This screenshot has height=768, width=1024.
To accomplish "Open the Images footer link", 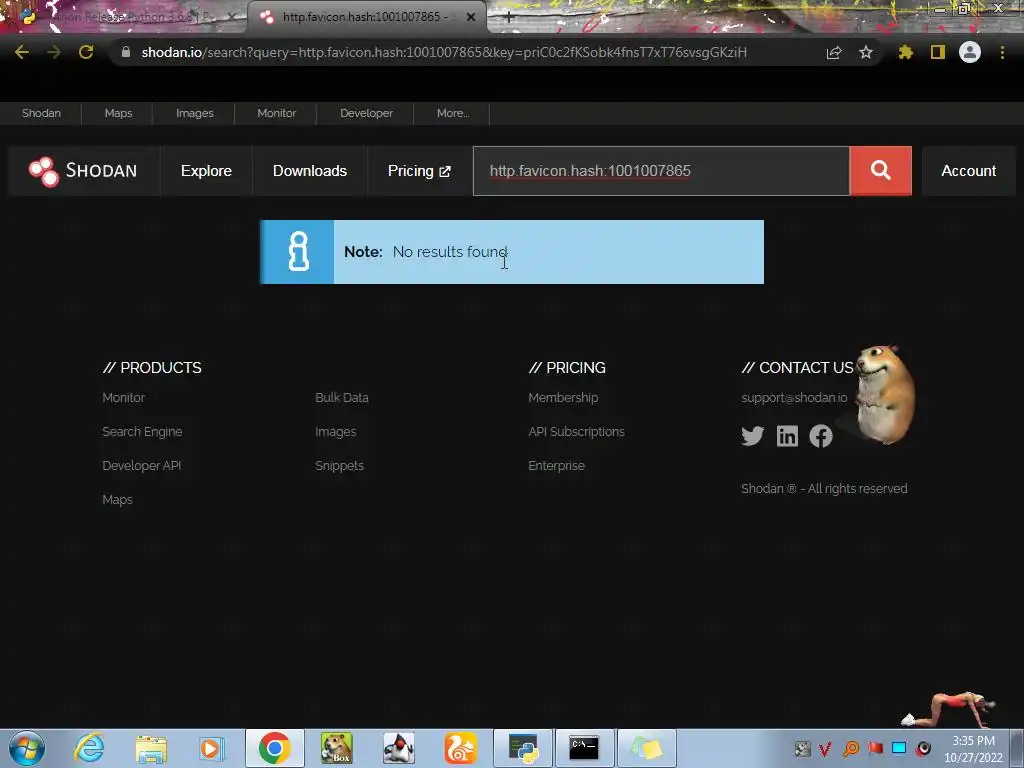I will pos(336,432).
